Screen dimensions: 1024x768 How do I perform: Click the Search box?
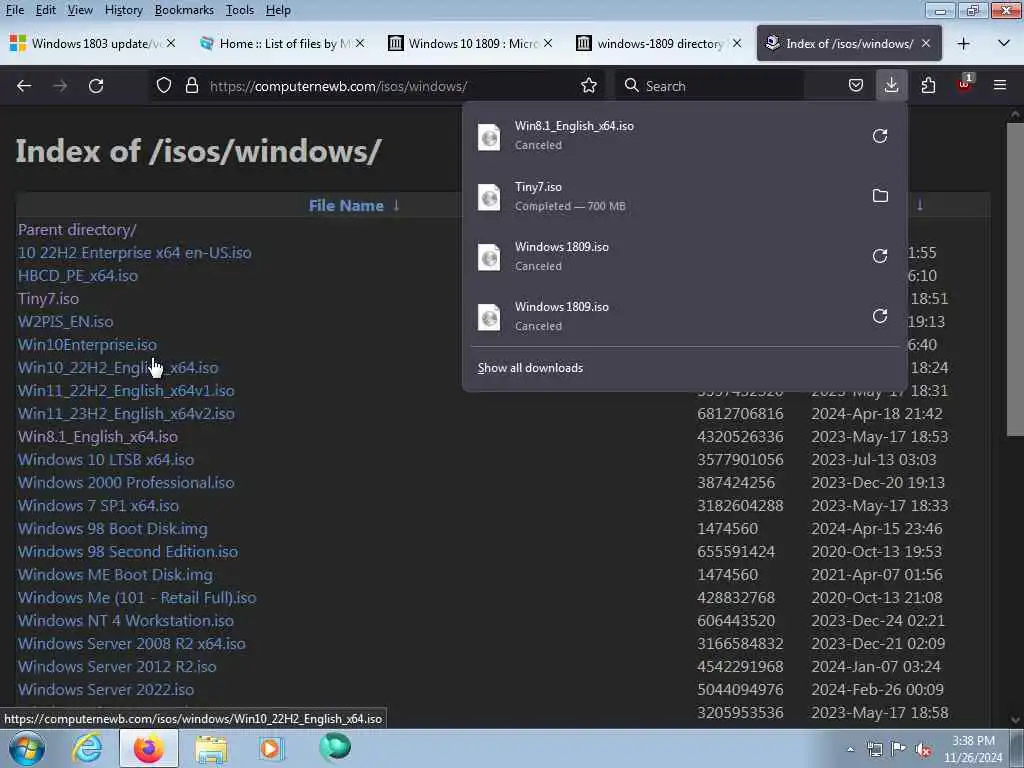[x=709, y=86]
